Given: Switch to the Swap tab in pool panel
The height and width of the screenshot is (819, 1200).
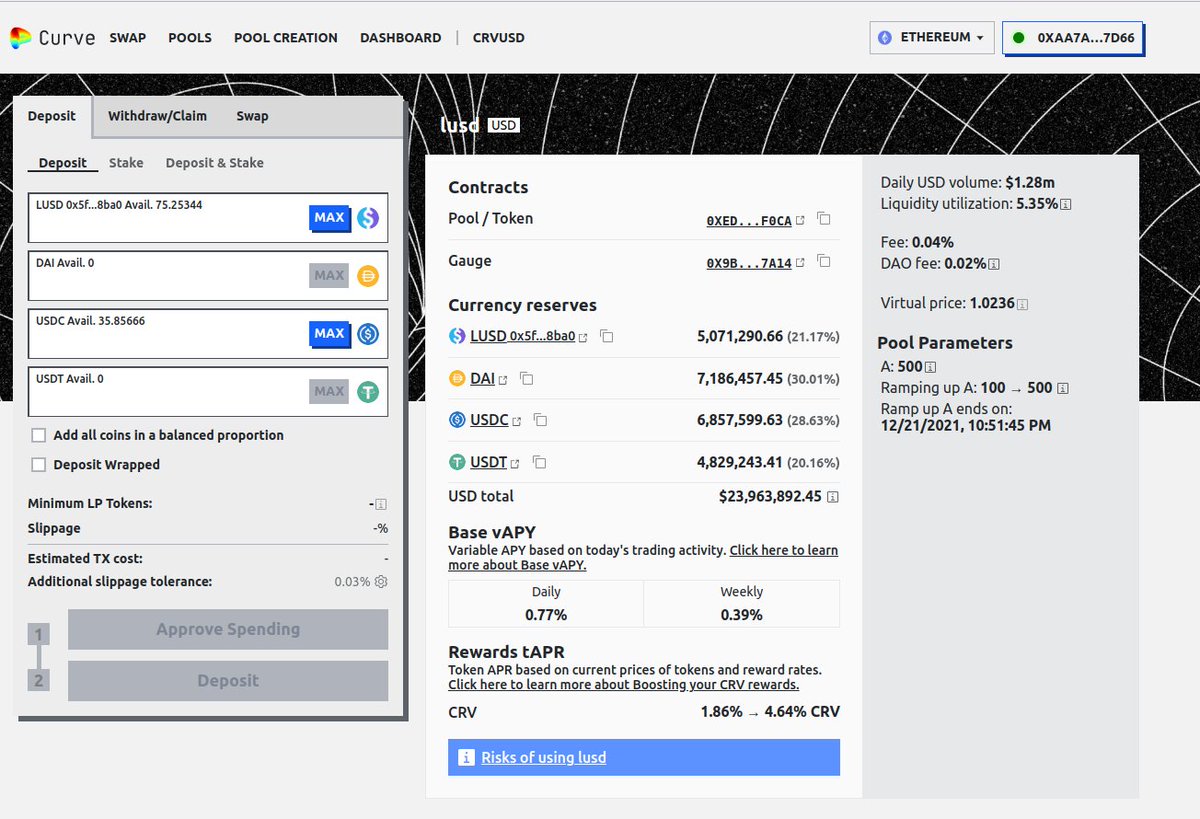Looking at the screenshot, I should coord(252,116).
